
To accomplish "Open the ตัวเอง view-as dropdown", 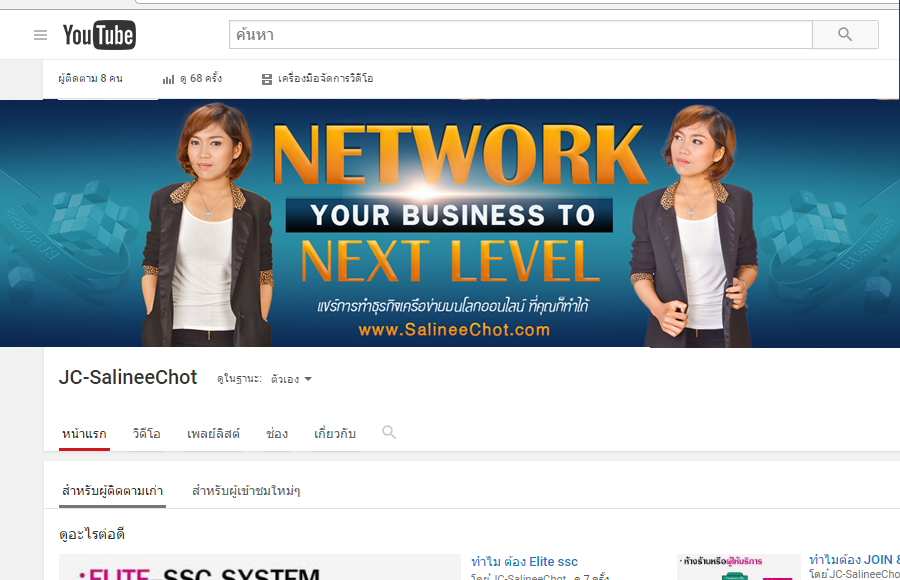I will 292,379.
